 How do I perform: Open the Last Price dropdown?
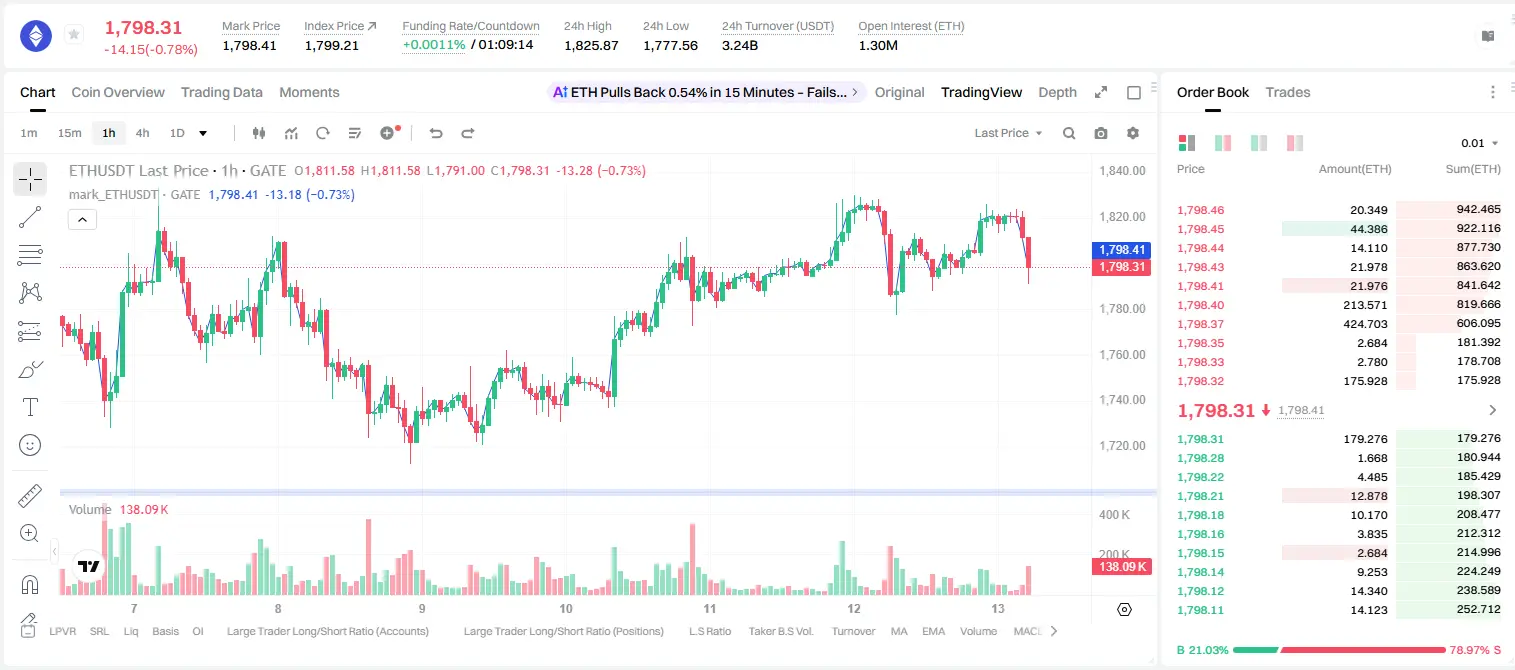click(x=1008, y=133)
